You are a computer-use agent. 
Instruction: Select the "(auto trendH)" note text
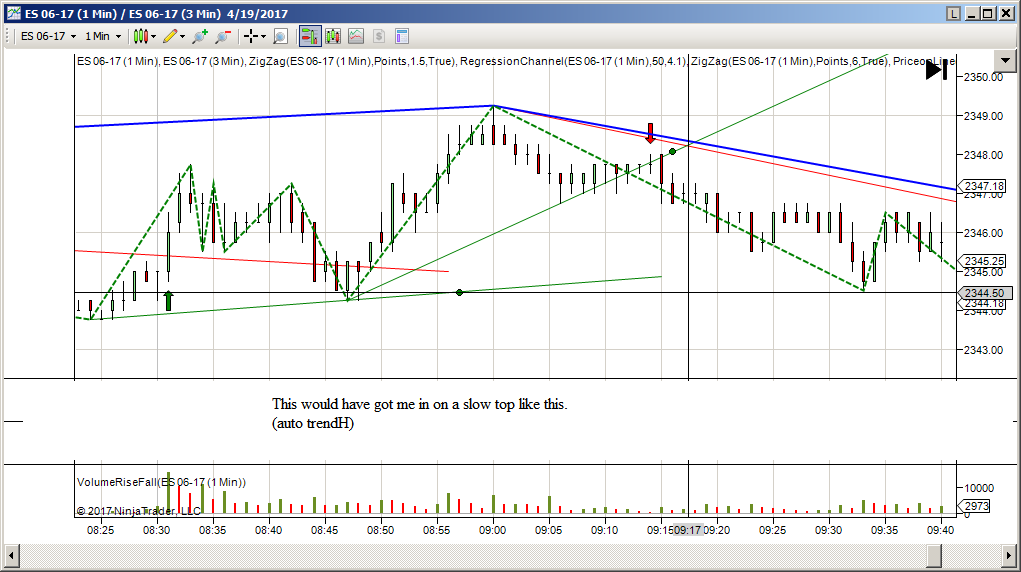tap(313, 423)
